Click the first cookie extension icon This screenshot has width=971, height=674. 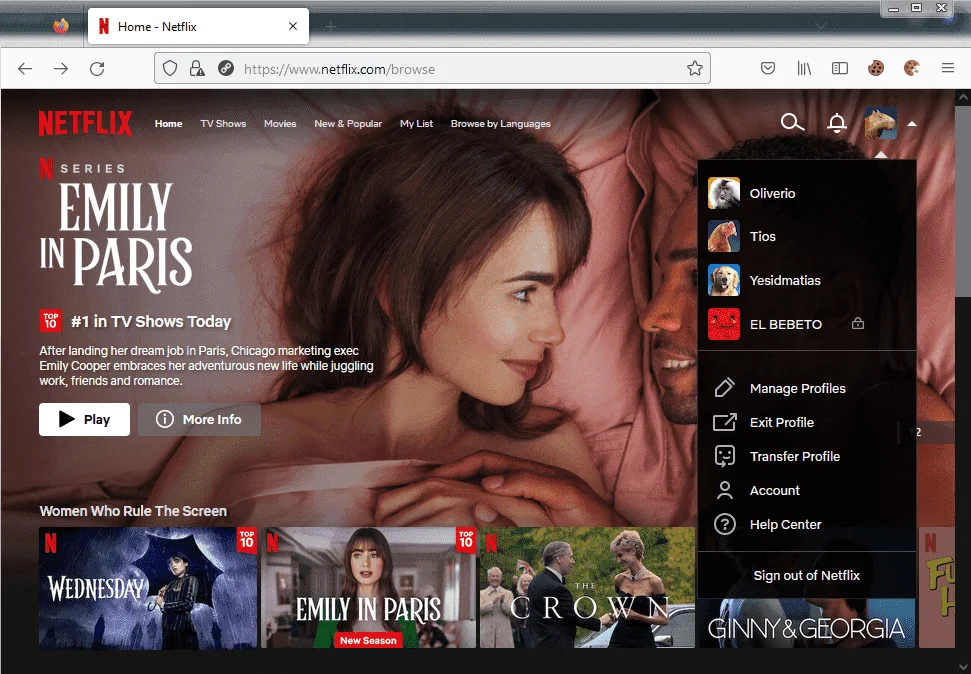coord(876,68)
